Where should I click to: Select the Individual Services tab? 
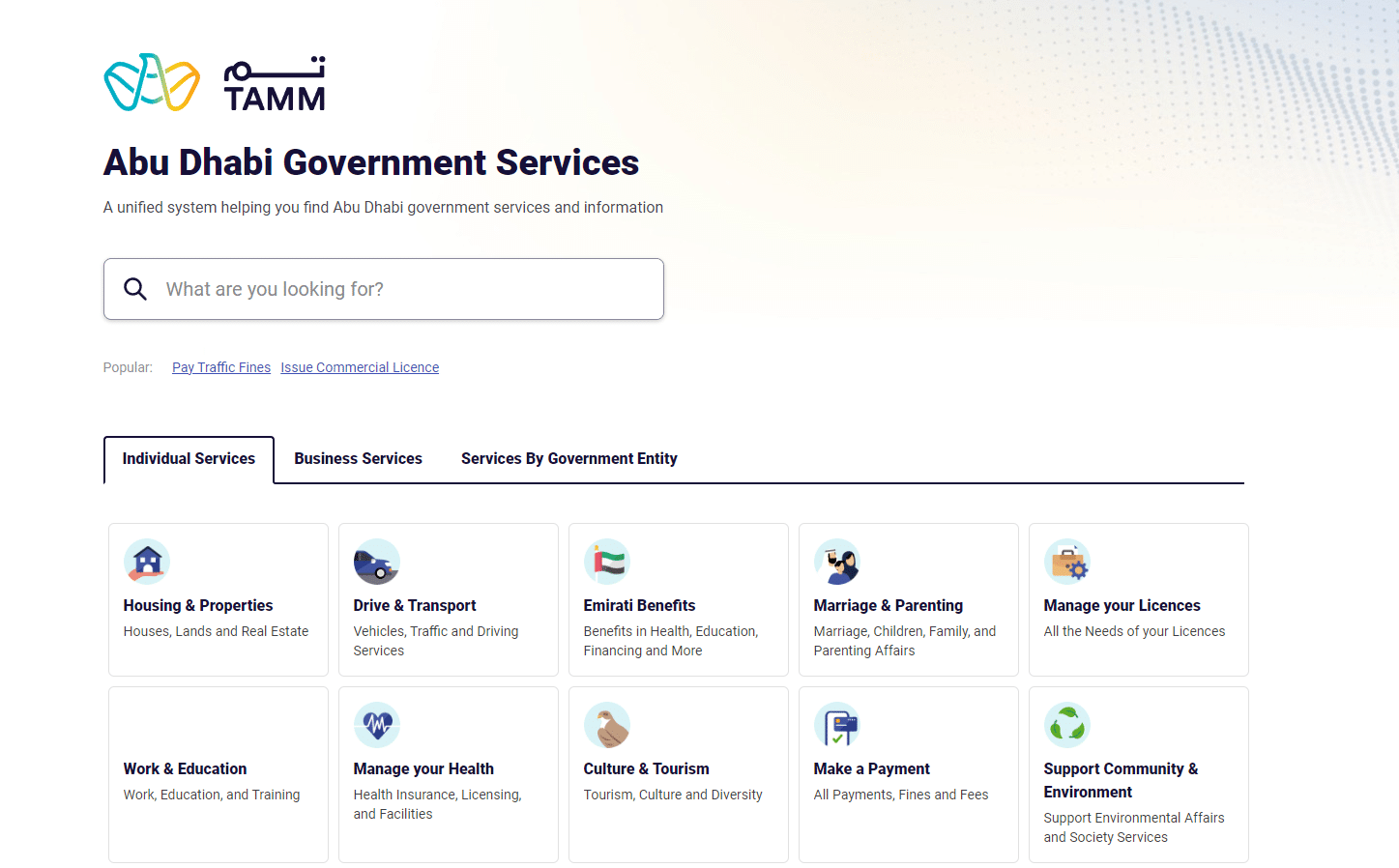(189, 458)
